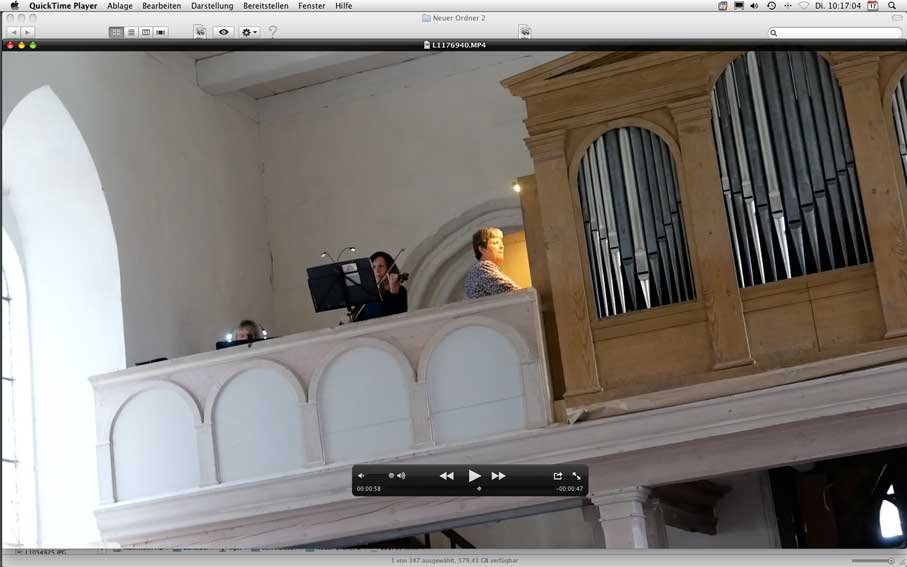907x567 pixels.
Task: Switch Finder to column view
Action: coord(146,32)
